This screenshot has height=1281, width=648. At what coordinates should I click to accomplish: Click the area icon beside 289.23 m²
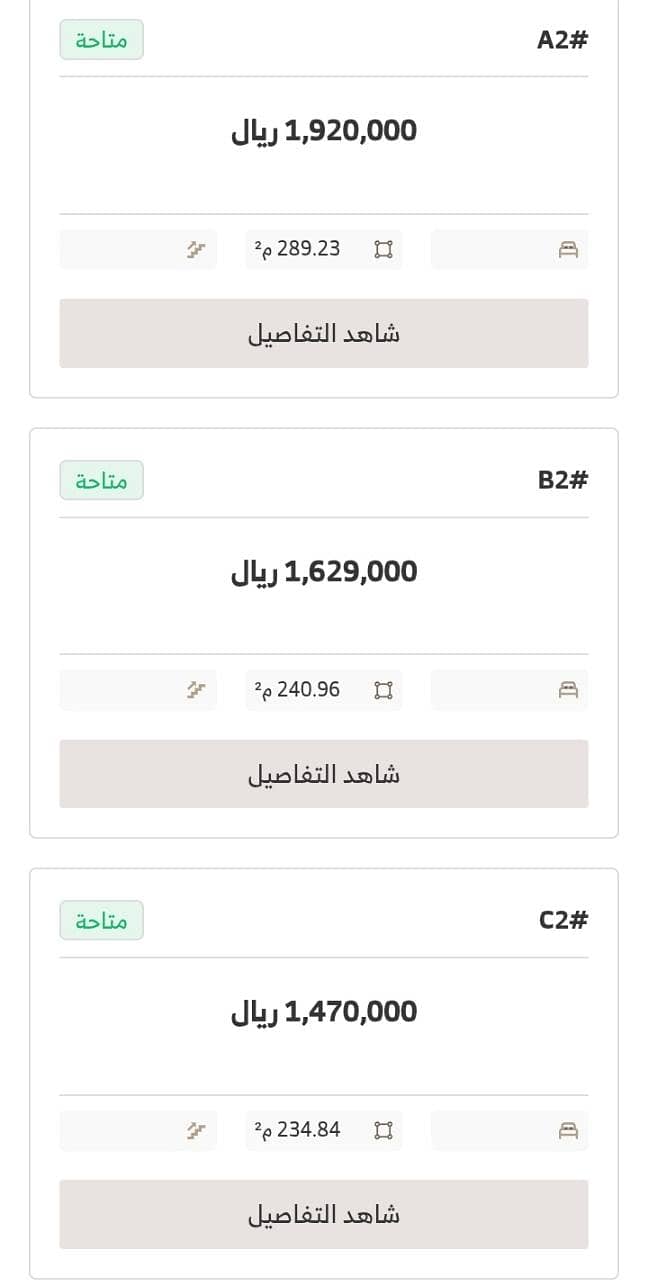coord(383,250)
